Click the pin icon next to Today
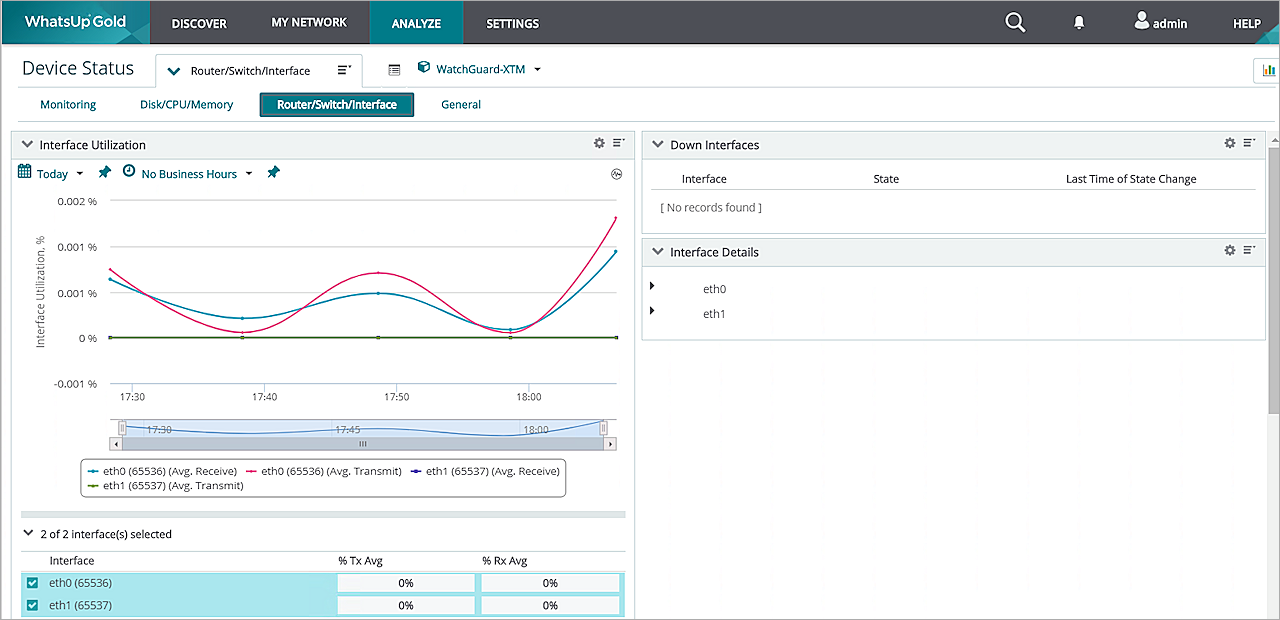 (x=104, y=173)
